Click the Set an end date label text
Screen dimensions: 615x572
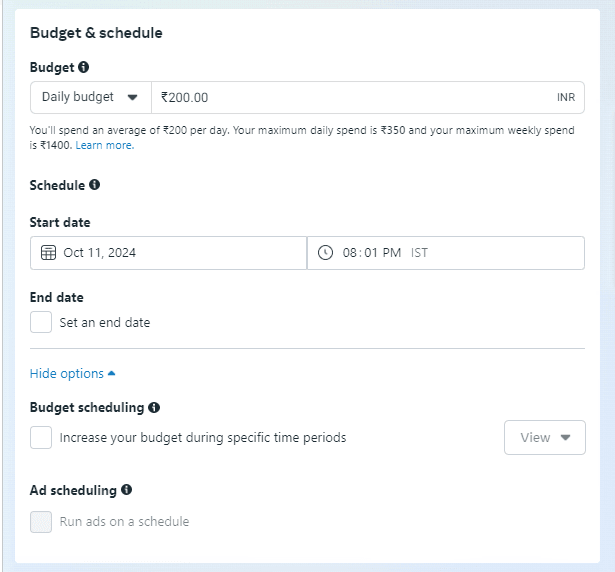105,322
